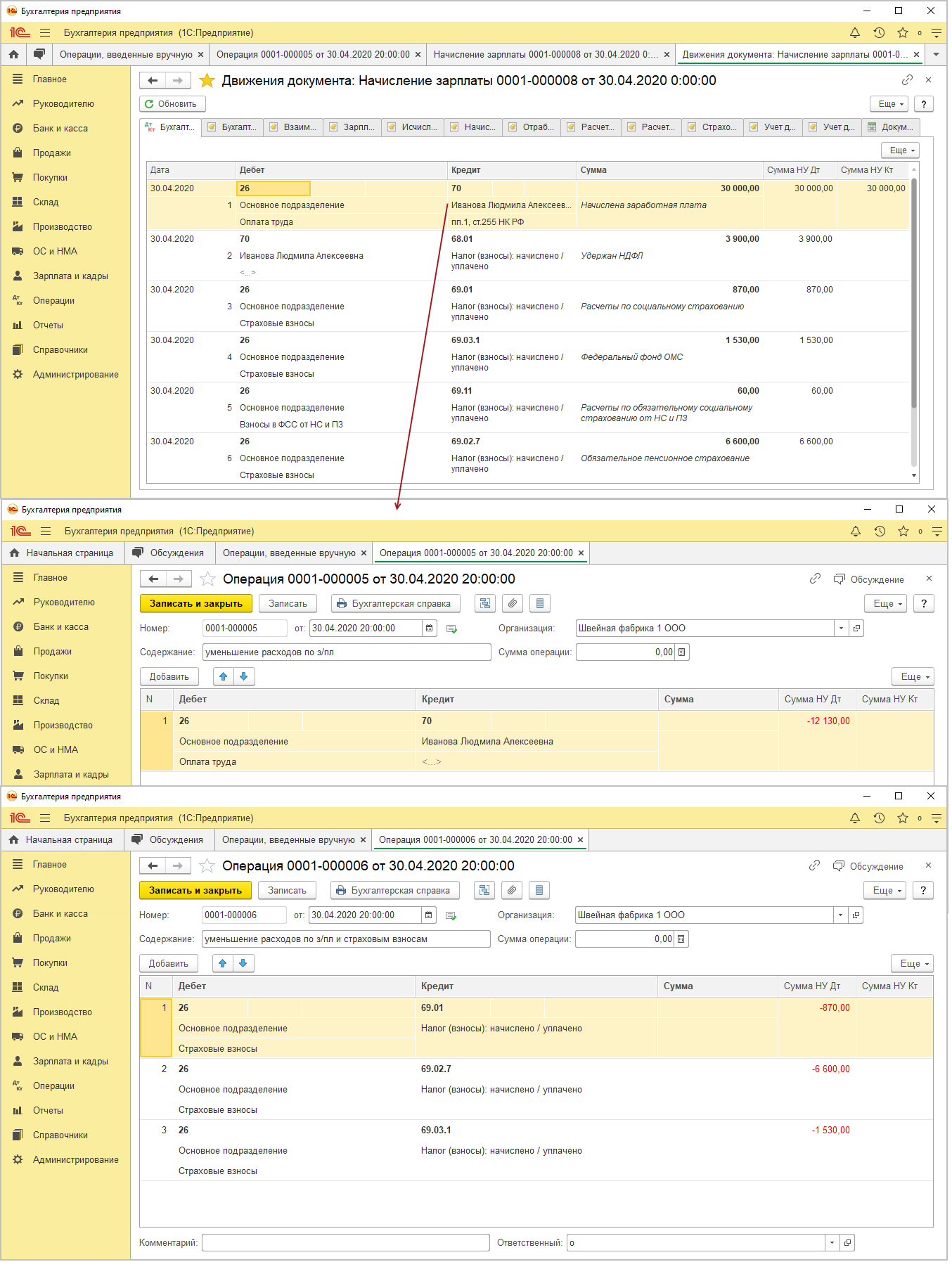Click posted status icon next to 0001-000006 date
Screen dimensions: 952x1269
tap(451, 916)
